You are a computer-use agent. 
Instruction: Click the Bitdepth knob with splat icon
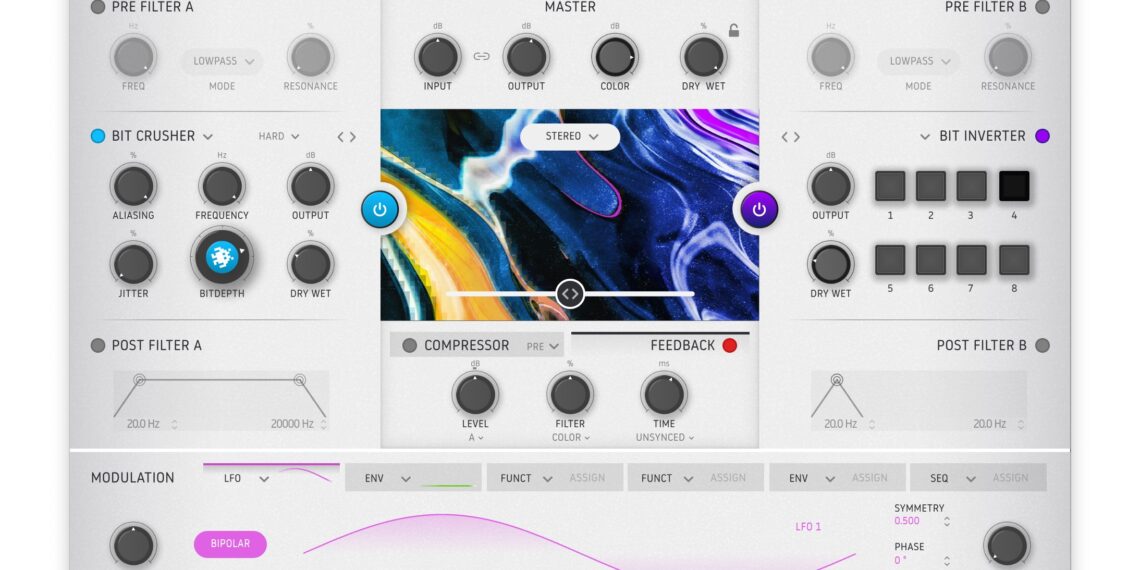coord(222,257)
